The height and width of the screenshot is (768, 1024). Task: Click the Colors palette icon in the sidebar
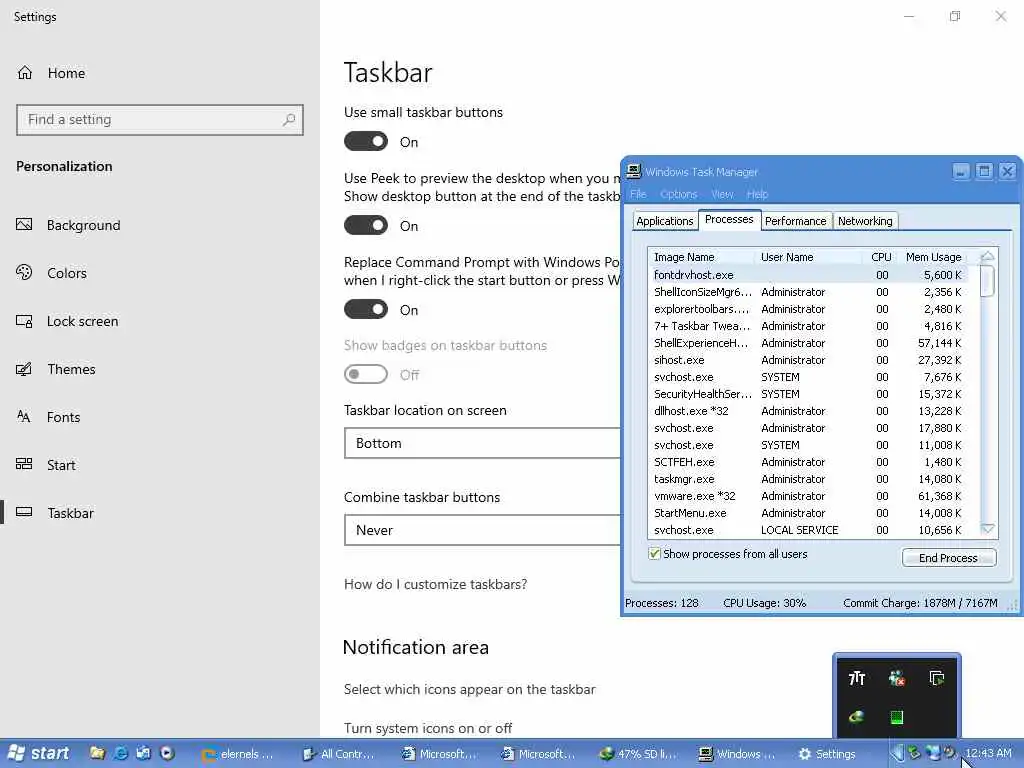coord(24,272)
